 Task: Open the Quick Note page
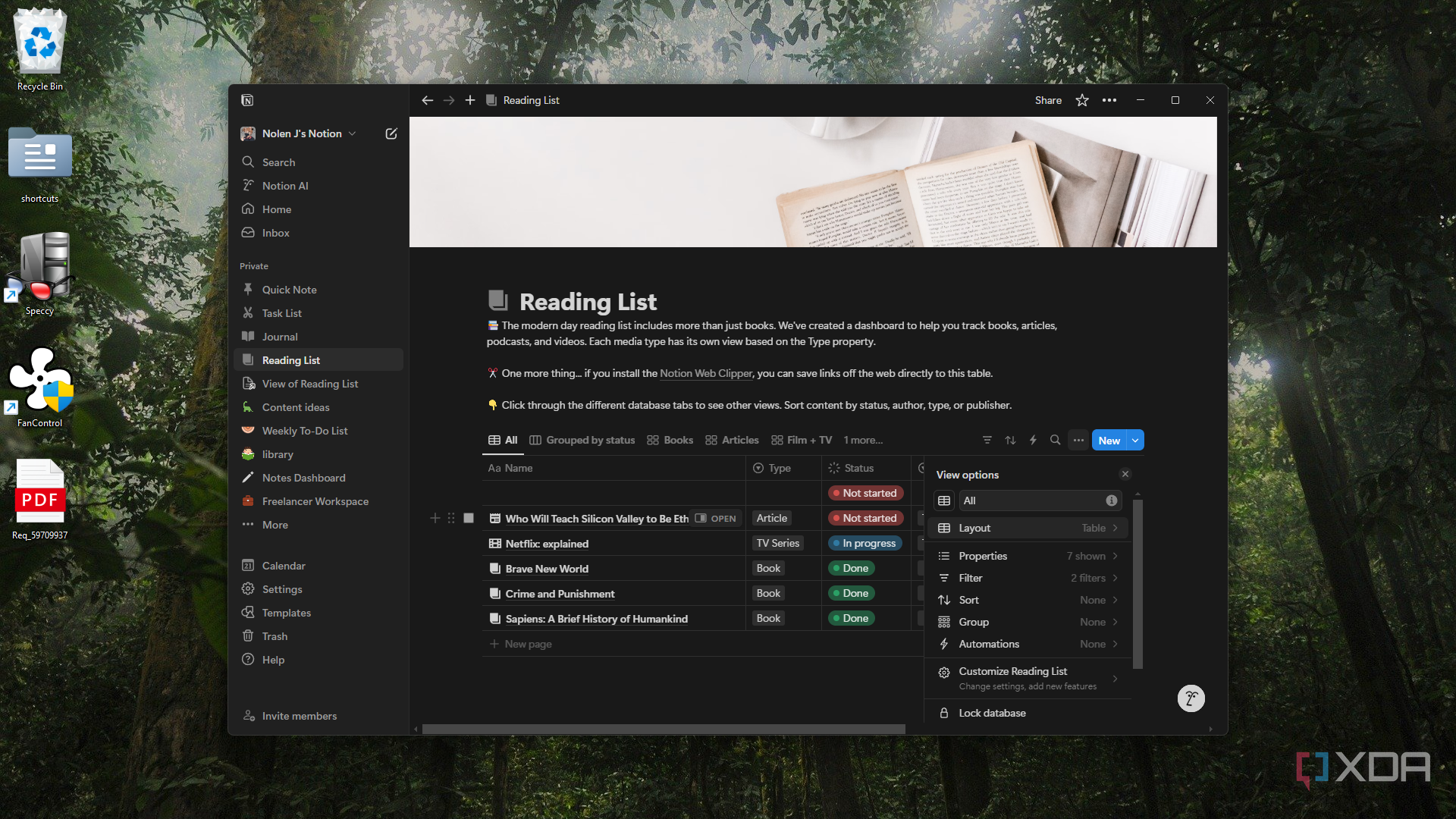coord(318,290)
